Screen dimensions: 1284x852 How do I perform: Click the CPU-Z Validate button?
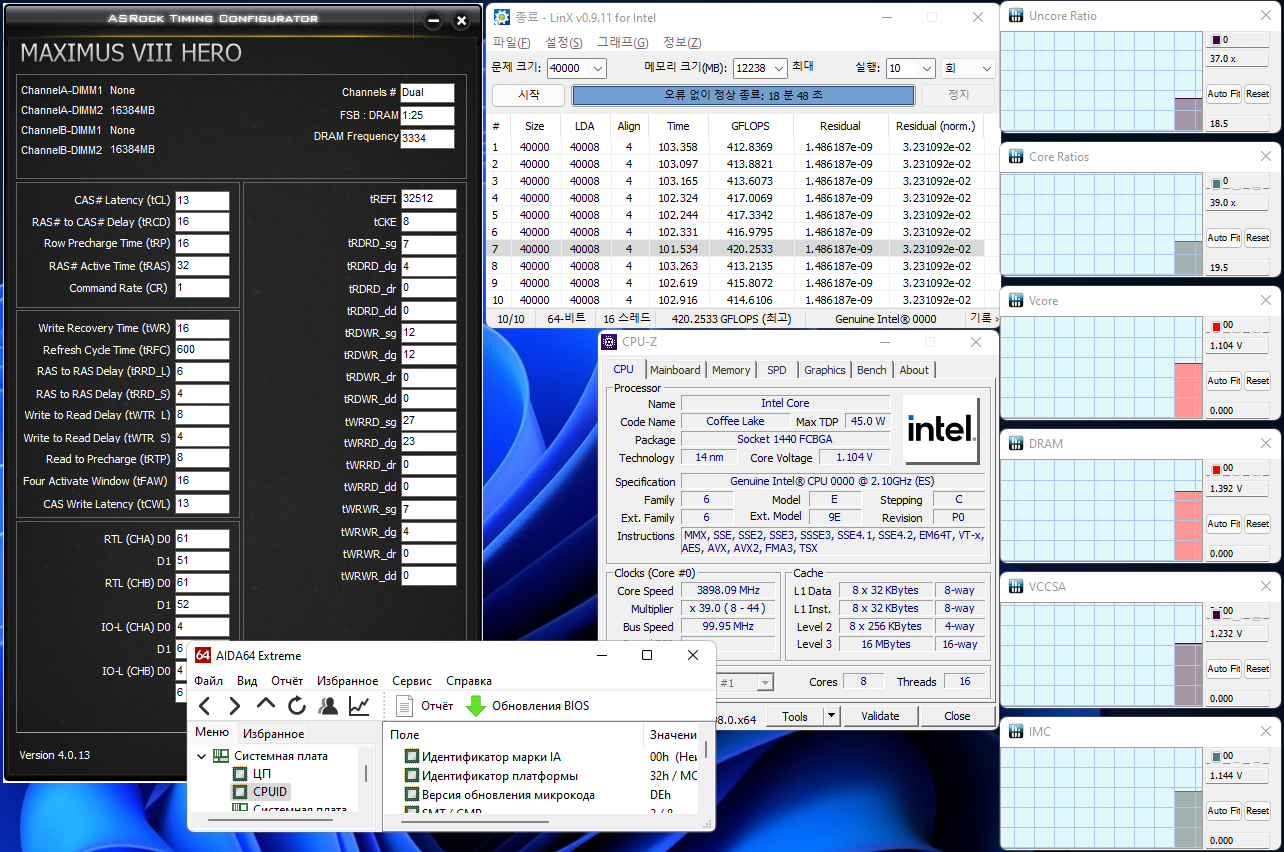pyautogui.click(x=880, y=716)
